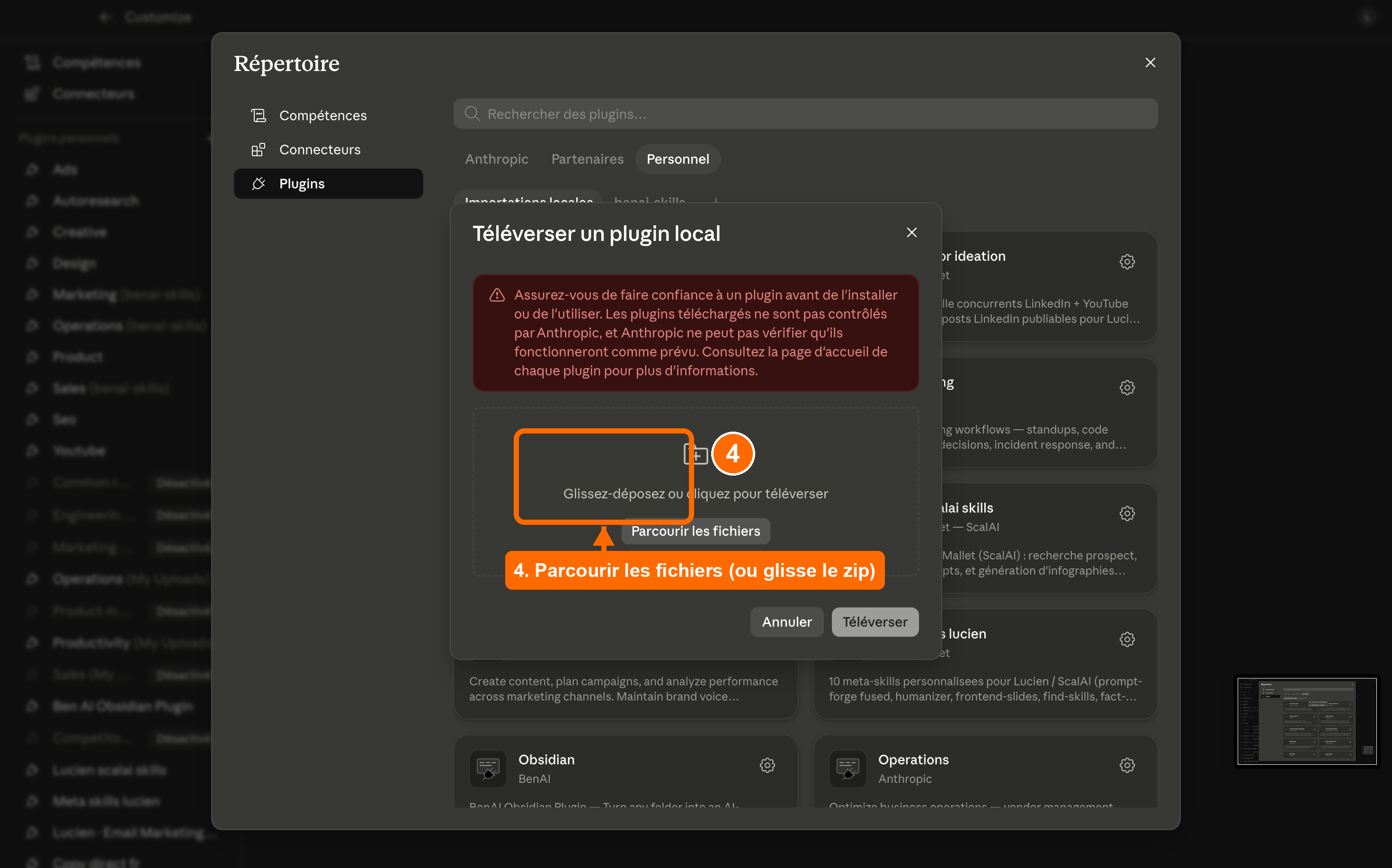The height and width of the screenshot is (868, 1392).
Task: Click the Ads plug icon in background sidebar
Action: click(32, 169)
